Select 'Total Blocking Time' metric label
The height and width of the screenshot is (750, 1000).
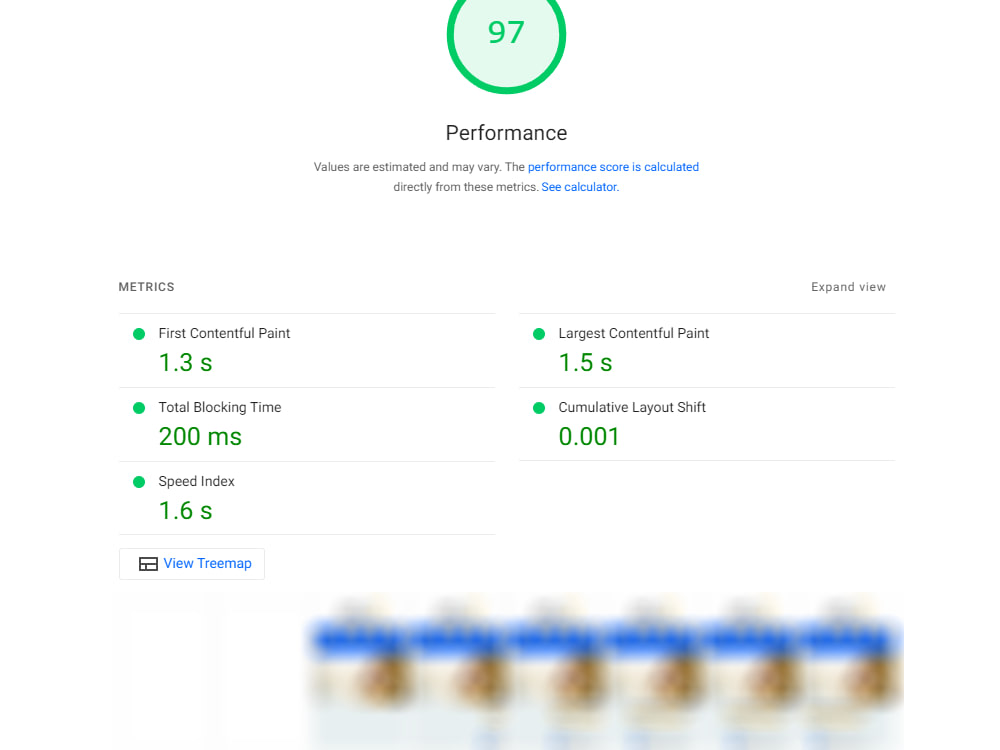coord(219,408)
